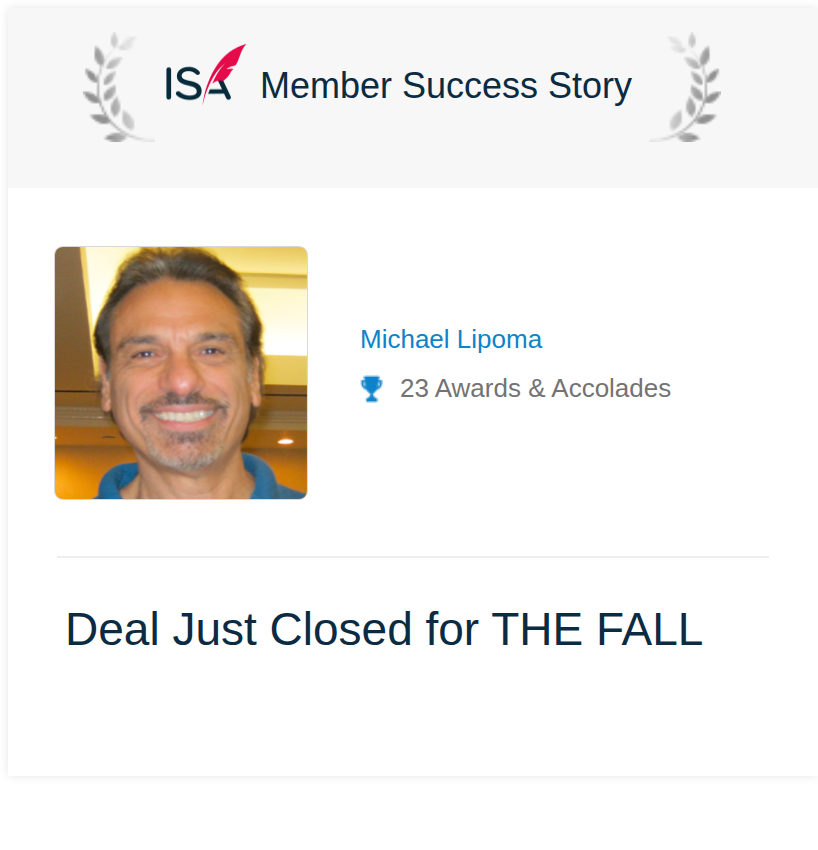Click the surname Lipoma in the blue name
Screen dimensions: 818x850
[x=499, y=340]
